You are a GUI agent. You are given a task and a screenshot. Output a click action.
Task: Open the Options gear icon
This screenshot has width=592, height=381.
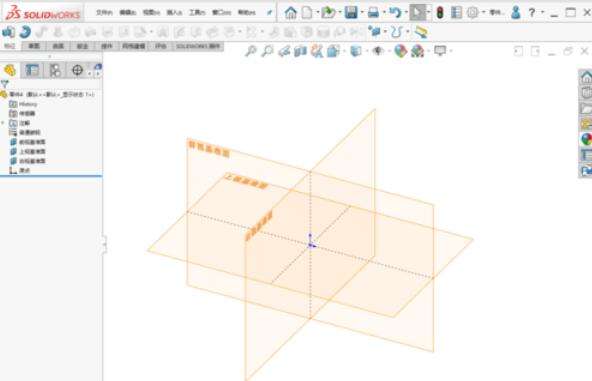click(472, 13)
